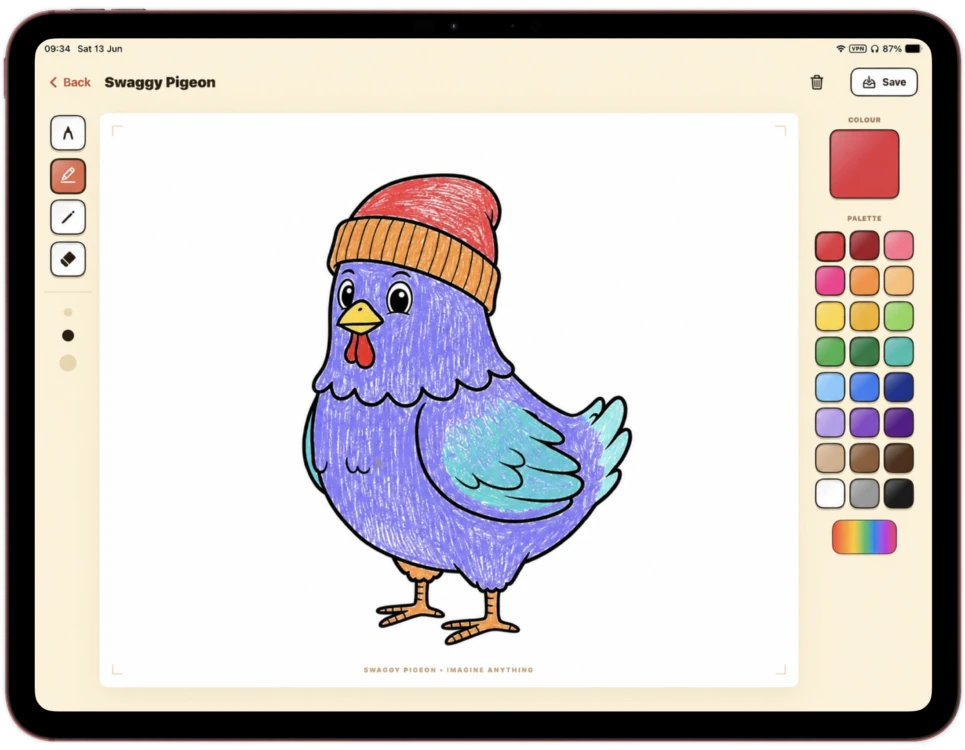This screenshot has width=965, height=750.
Task: Pick the medium blue swatch
Action: 864,387
